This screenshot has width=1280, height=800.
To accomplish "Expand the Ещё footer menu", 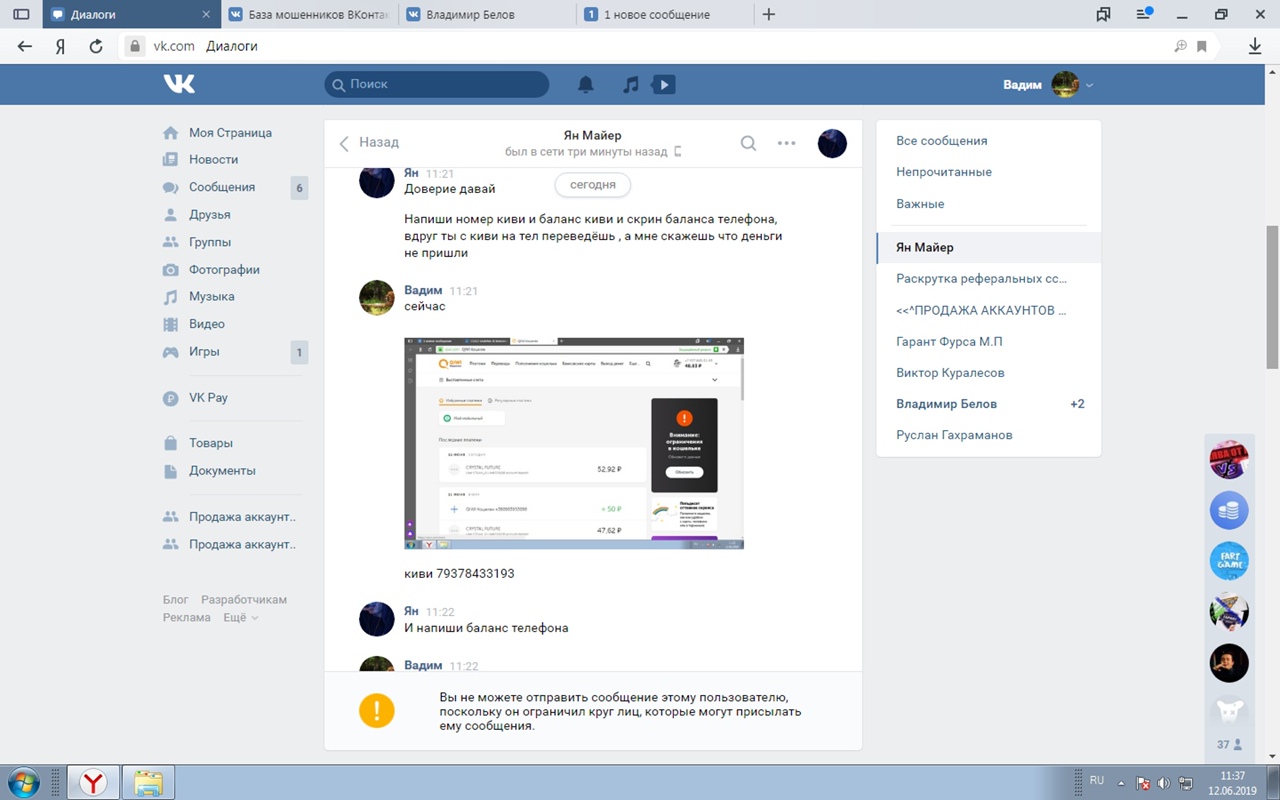I will tap(240, 618).
